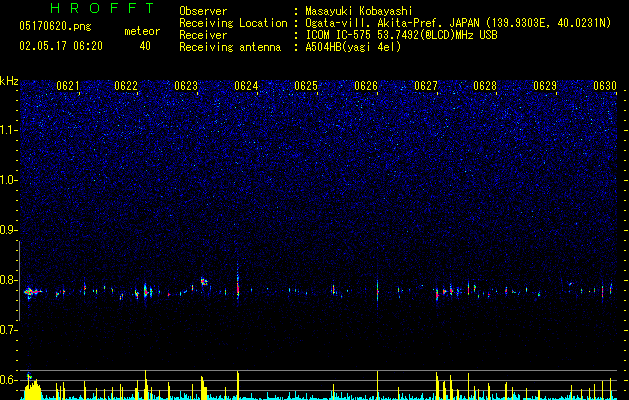Click the 0621 time marker

[x=68, y=86]
